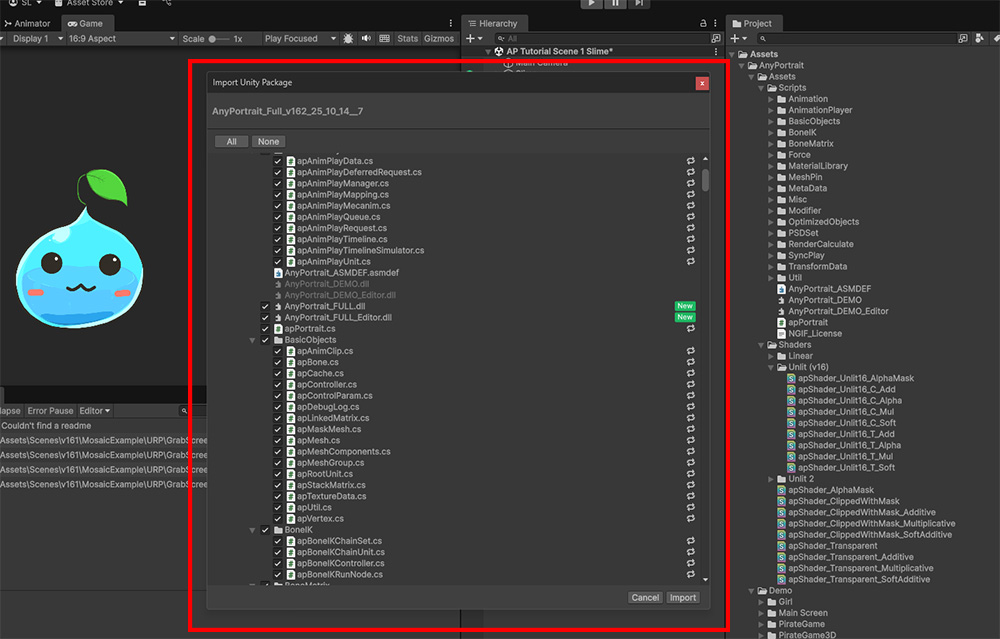Click the Pause button in the top toolbar
The width and height of the screenshot is (1000, 639).
coord(615,4)
